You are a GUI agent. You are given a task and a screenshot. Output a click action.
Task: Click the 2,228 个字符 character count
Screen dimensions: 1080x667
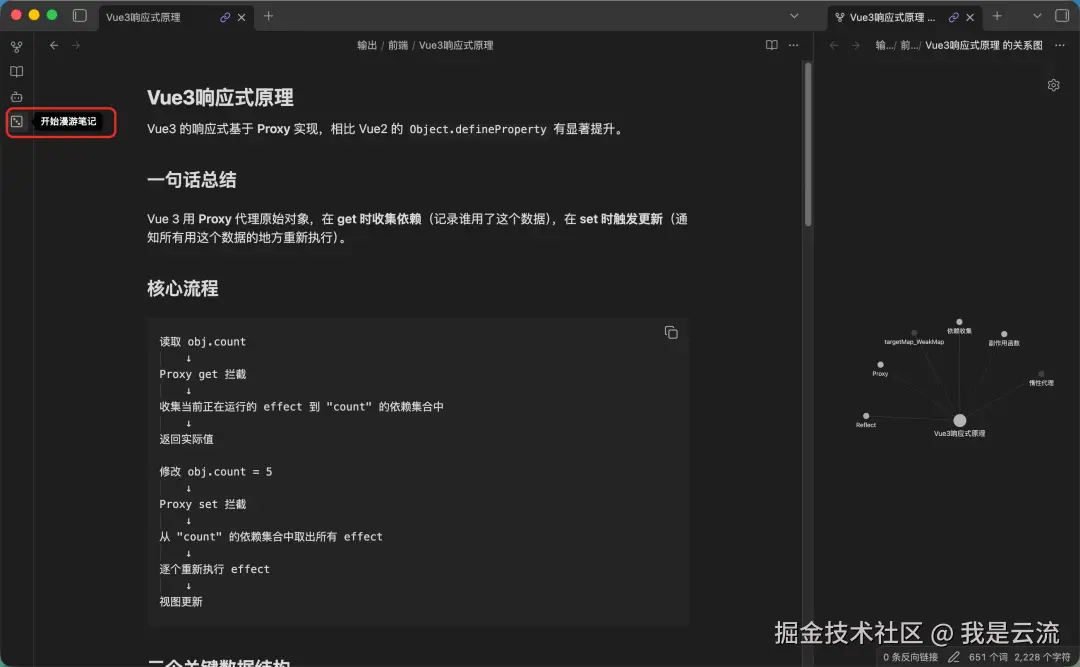[x=1042, y=657]
